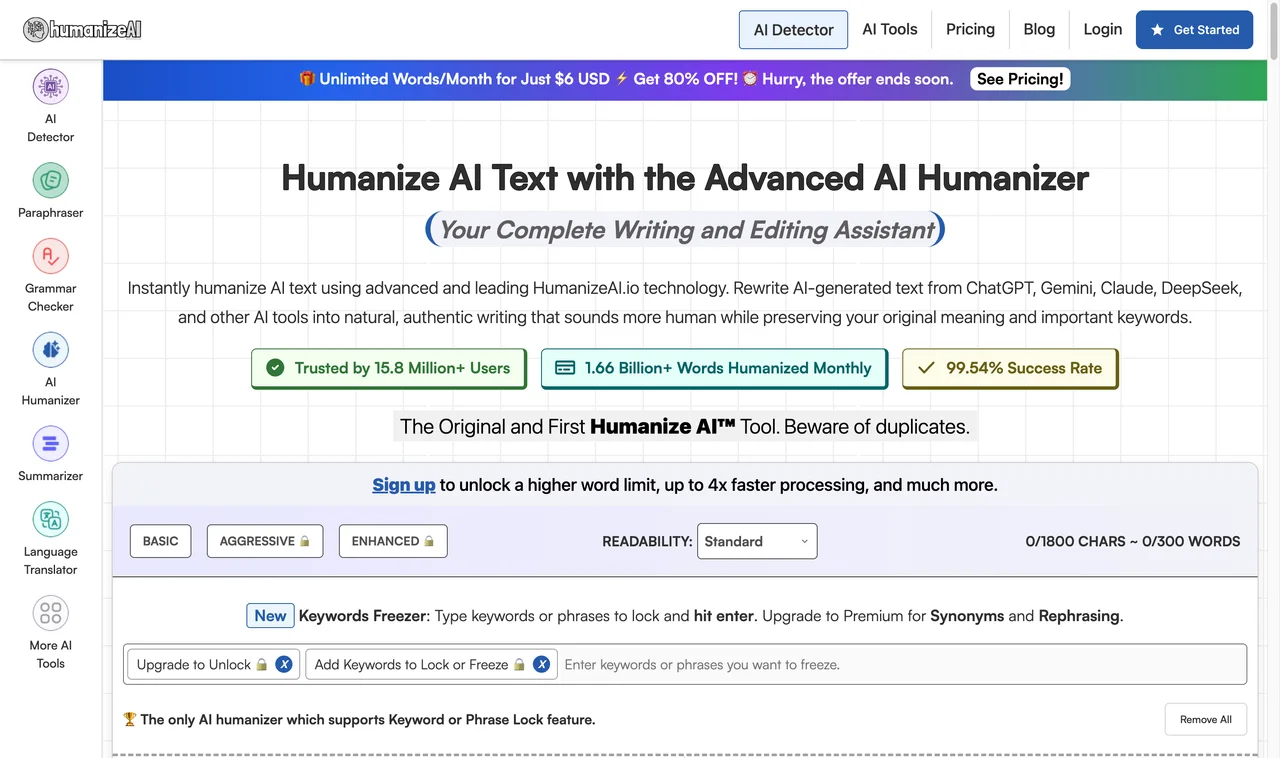Click the green check icon in Trusted badge

[275, 368]
